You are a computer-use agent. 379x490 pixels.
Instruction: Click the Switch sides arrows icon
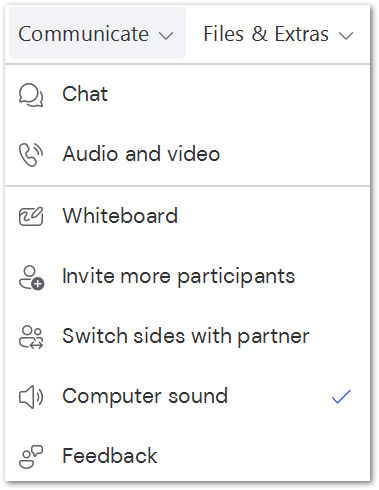(31, 337)
